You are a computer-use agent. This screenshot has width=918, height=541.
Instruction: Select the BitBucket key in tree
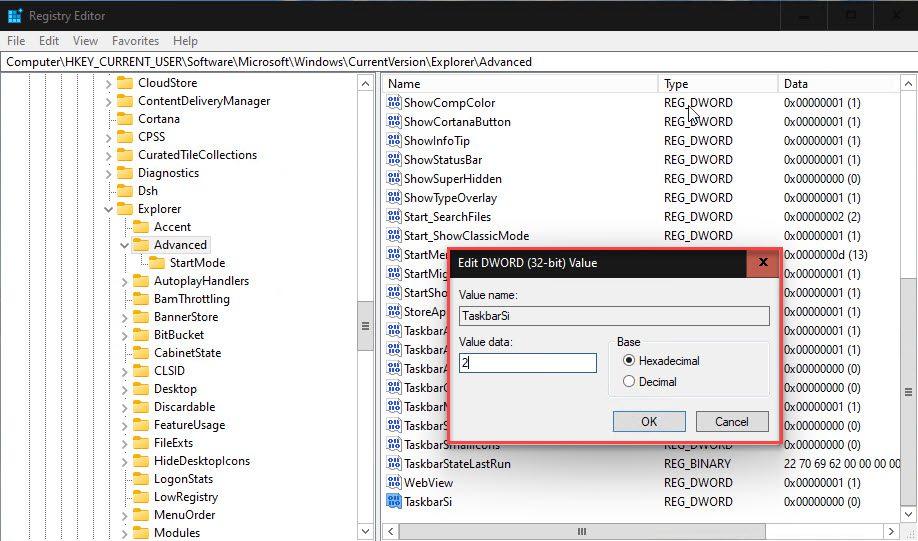point(179,335)
